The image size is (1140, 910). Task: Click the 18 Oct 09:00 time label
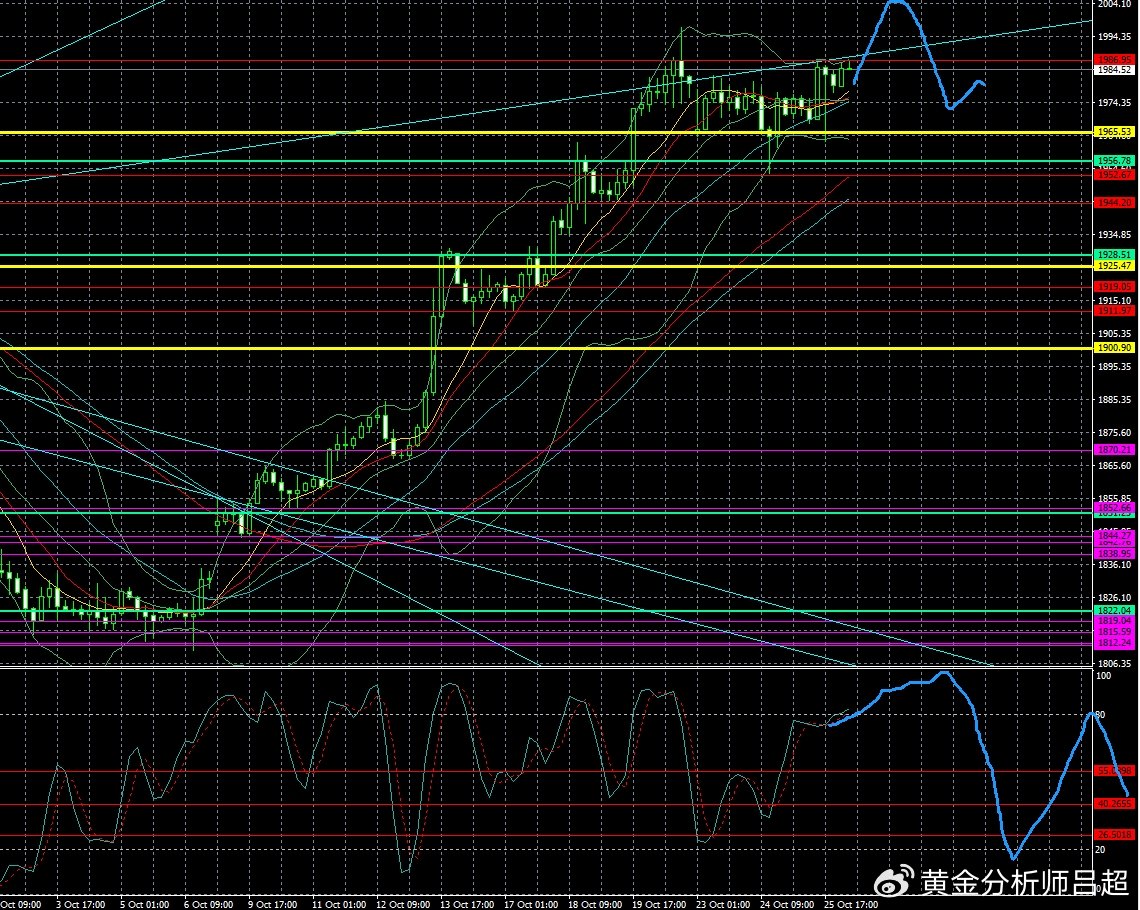tap(595, 905)
